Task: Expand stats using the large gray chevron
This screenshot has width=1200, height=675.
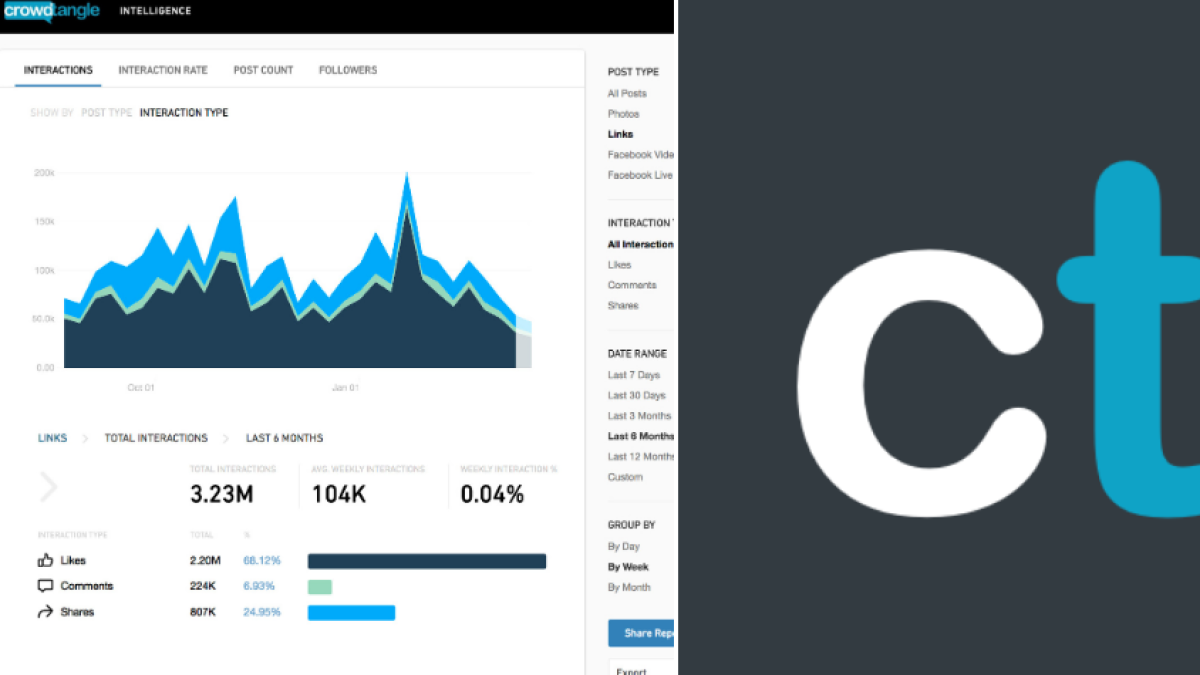Action: (48, 487)
